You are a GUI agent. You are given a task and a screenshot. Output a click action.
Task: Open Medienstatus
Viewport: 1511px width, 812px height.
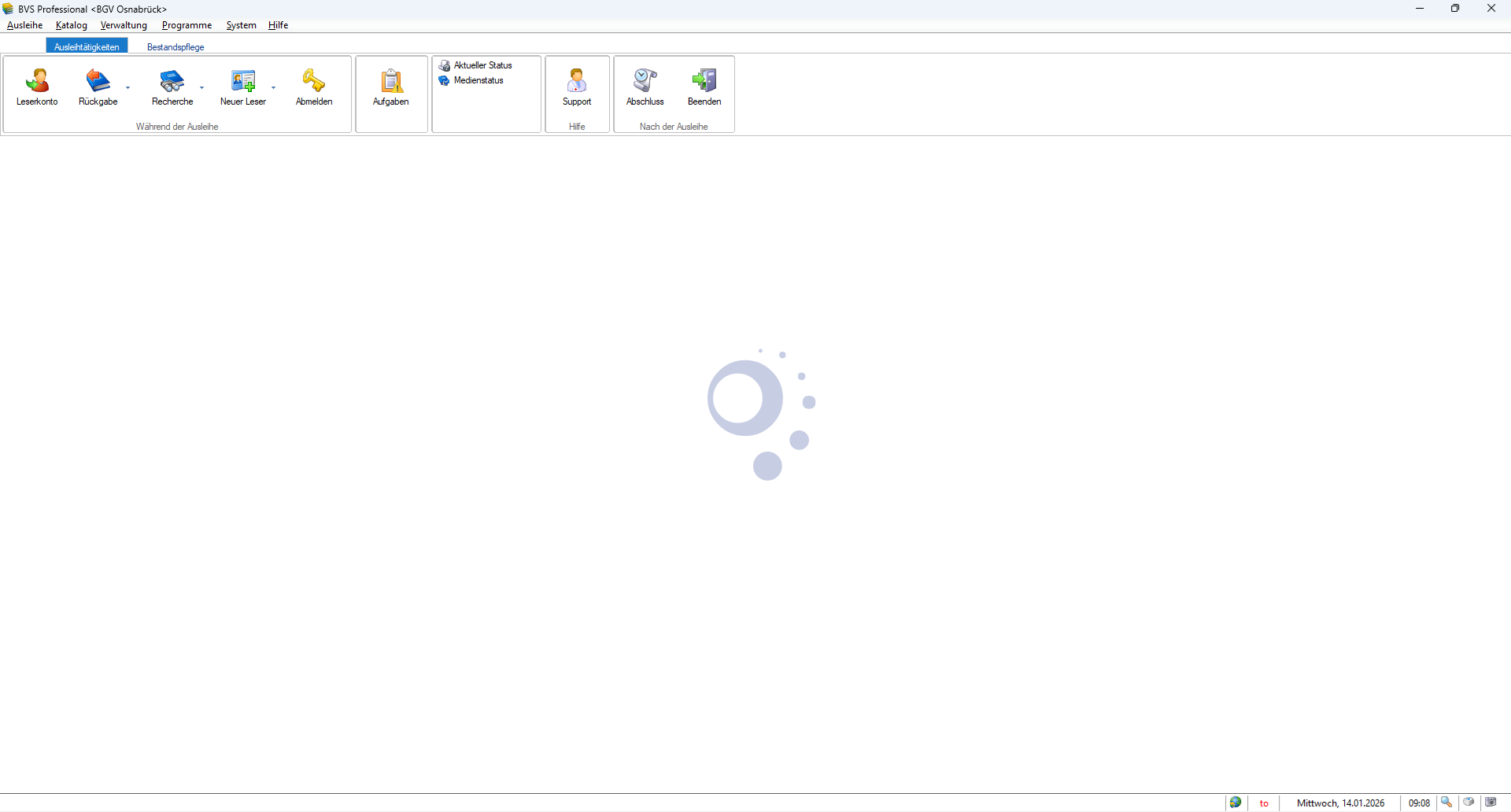coord(471,80)
